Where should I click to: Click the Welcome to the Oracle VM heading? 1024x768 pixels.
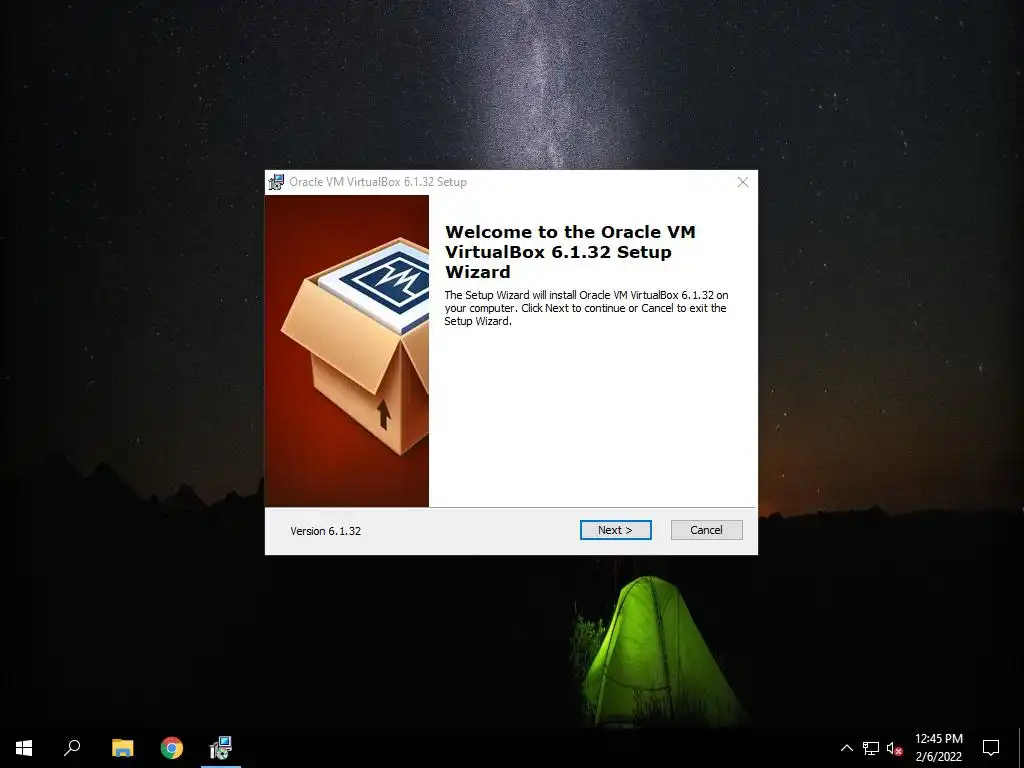click(x=570, y=251)
